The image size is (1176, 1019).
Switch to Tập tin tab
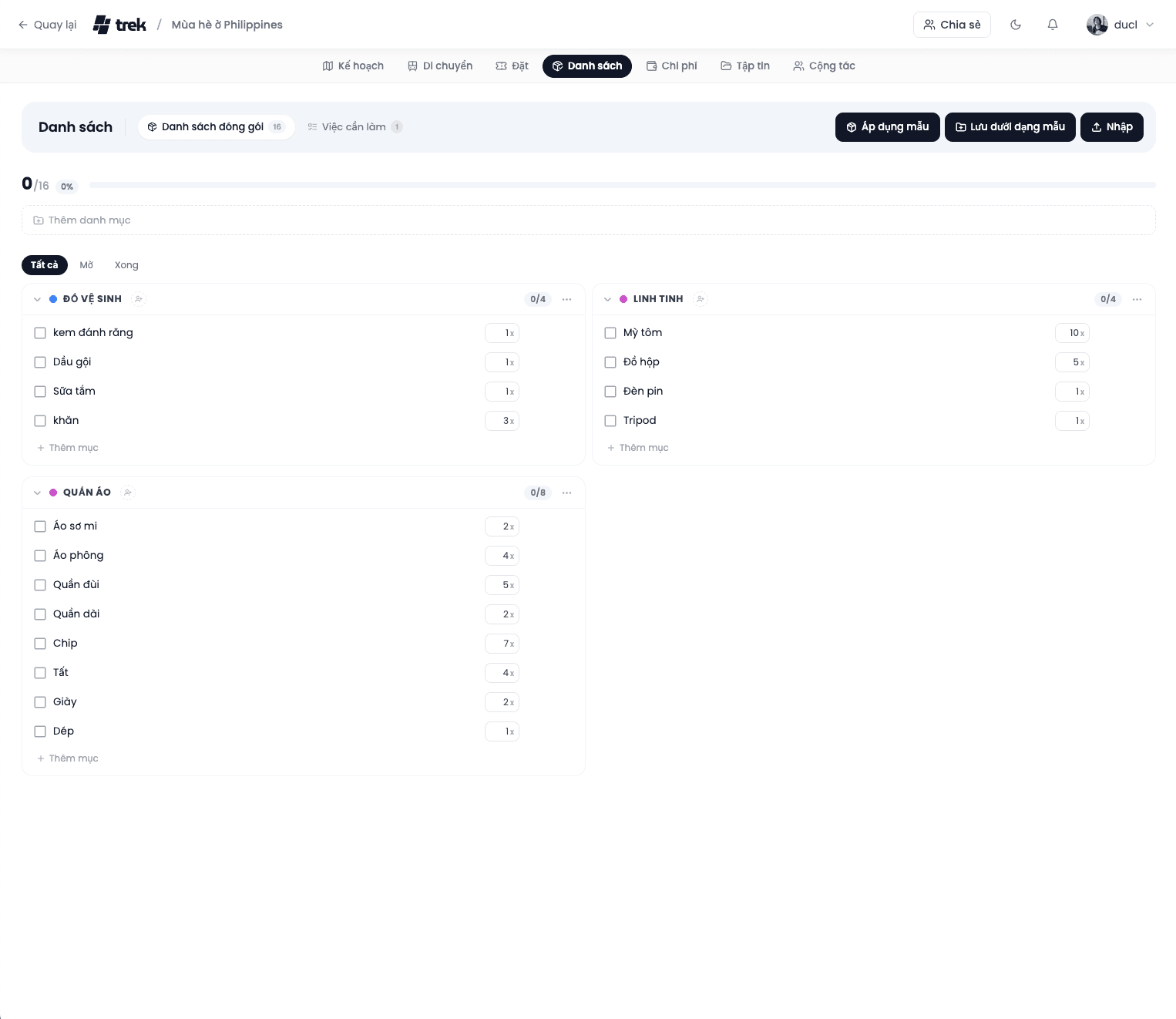click(745, 66)
